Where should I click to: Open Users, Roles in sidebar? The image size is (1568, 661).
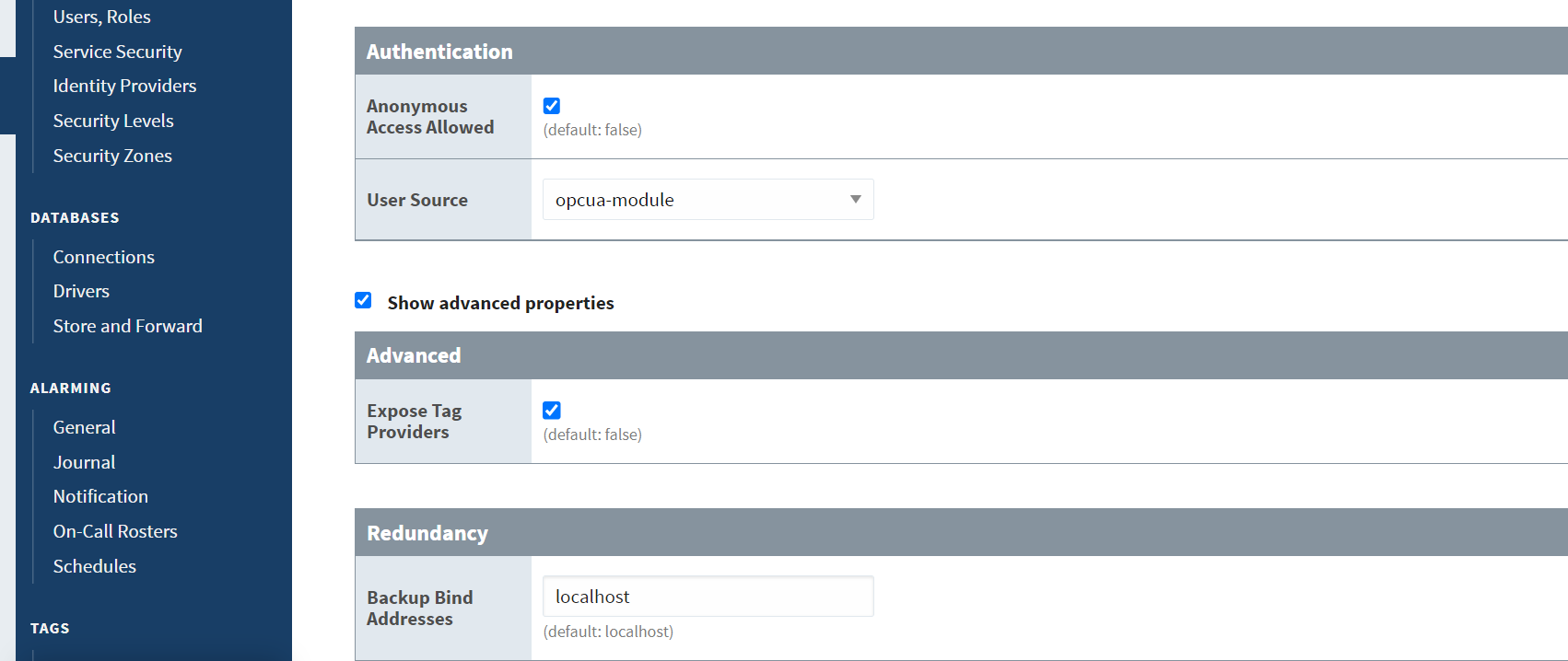pyautogui.click(x=101, y=17)
